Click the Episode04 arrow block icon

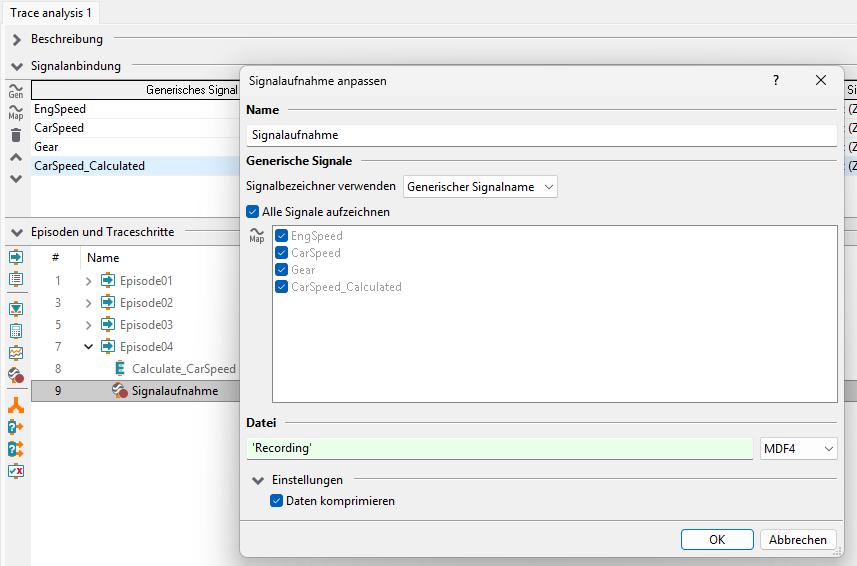(x=108, y=346)
